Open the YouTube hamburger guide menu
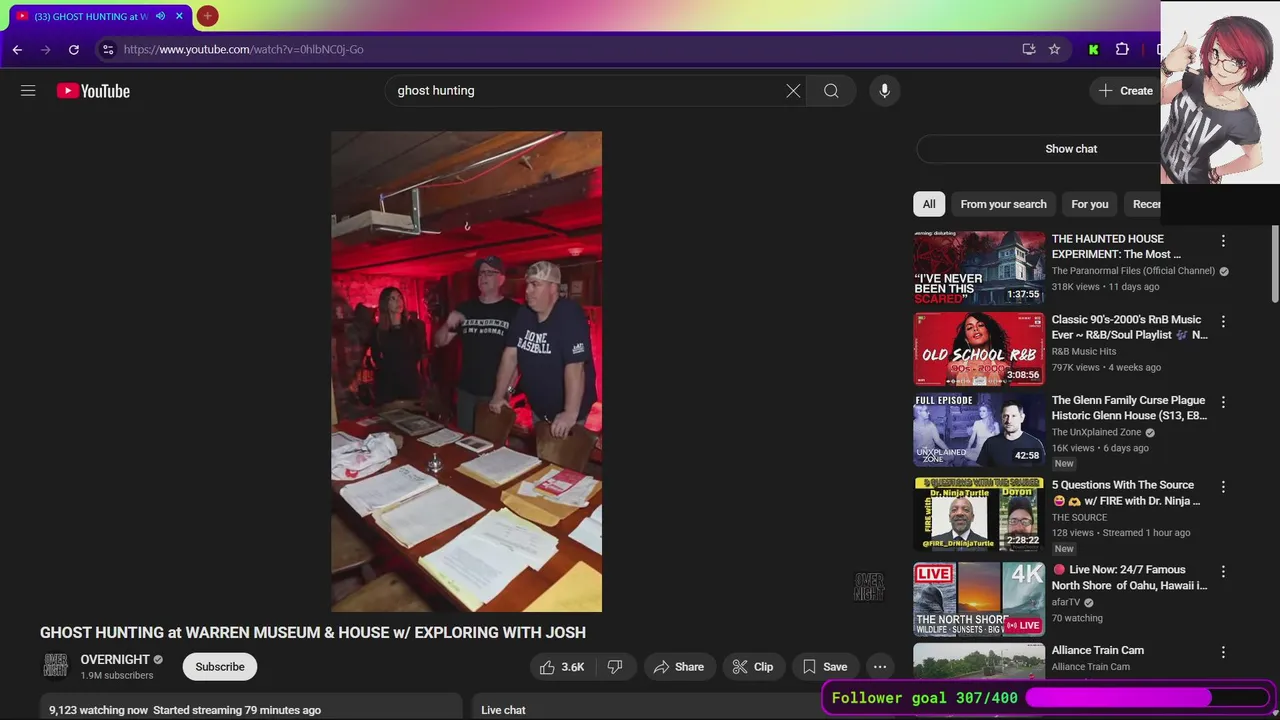 [28, 91]
